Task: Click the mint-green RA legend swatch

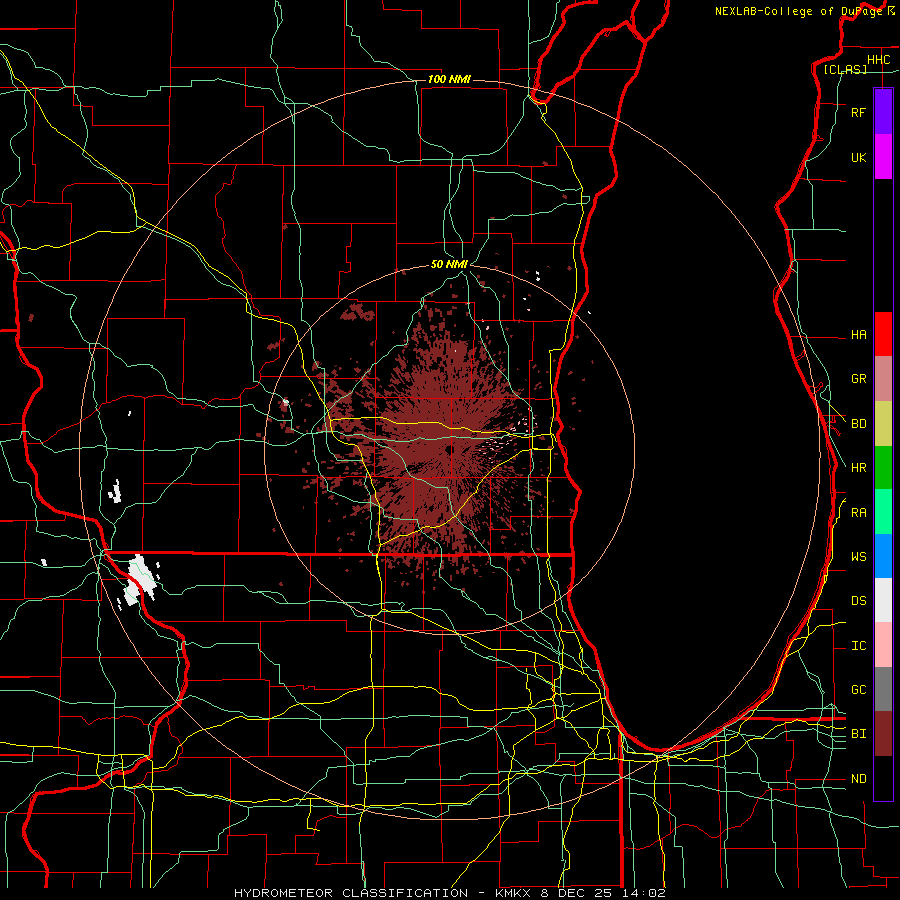Action: pyautogui.click(x=883, y=512)
